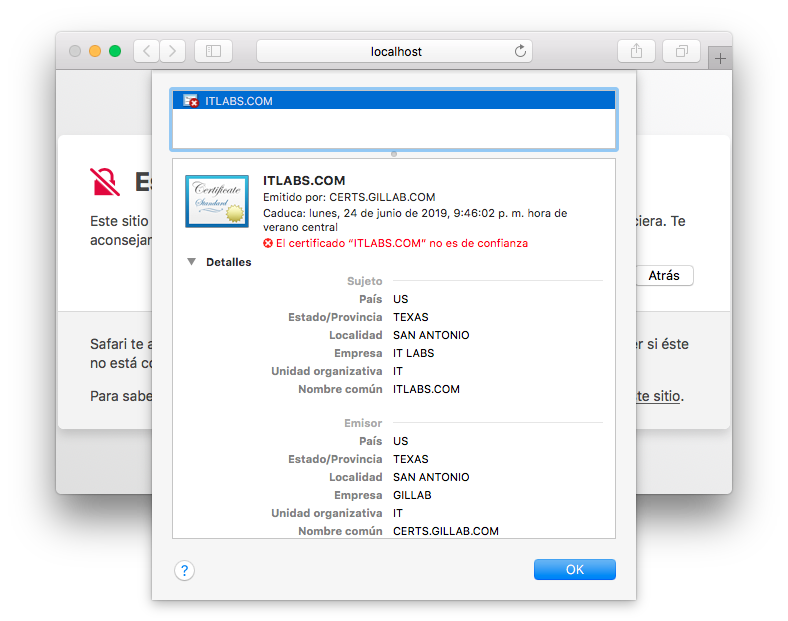
Task: Toggle the Safari sidebar button
Action: 214,51
